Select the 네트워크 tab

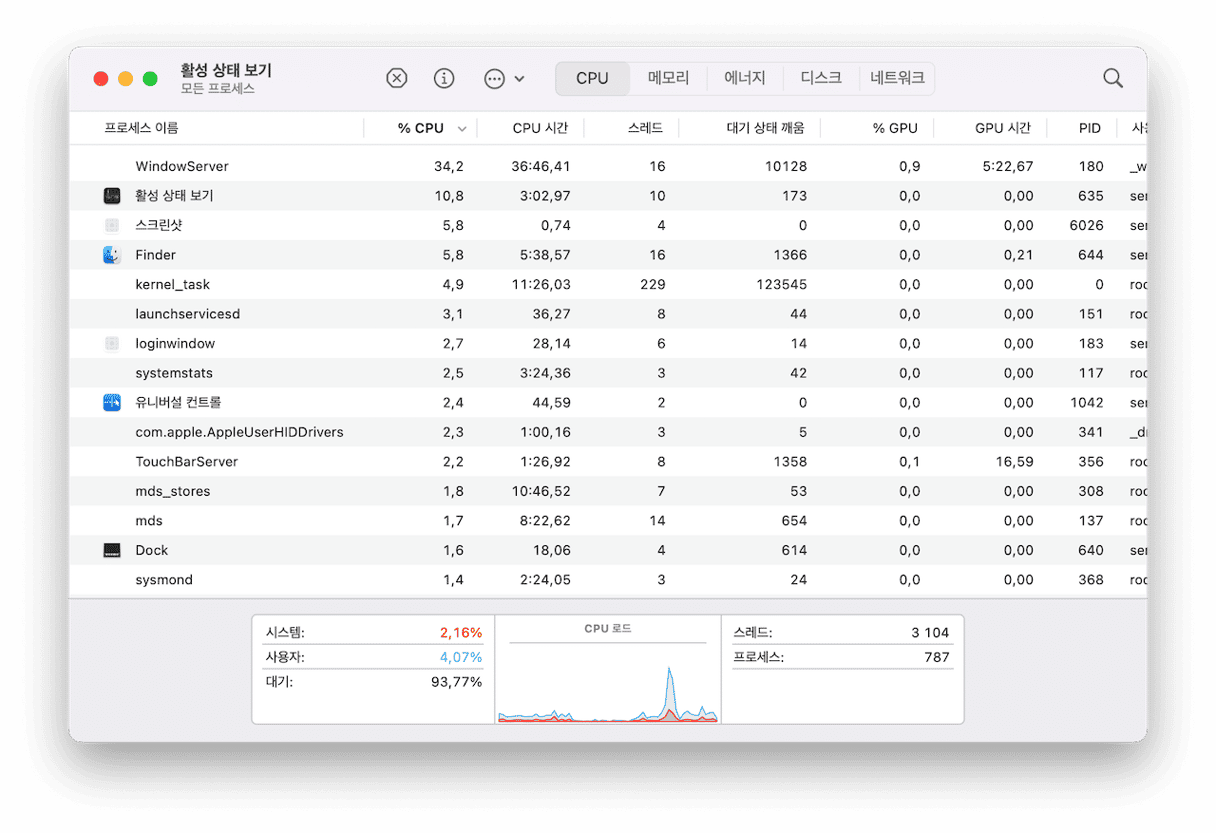(897, 78)
